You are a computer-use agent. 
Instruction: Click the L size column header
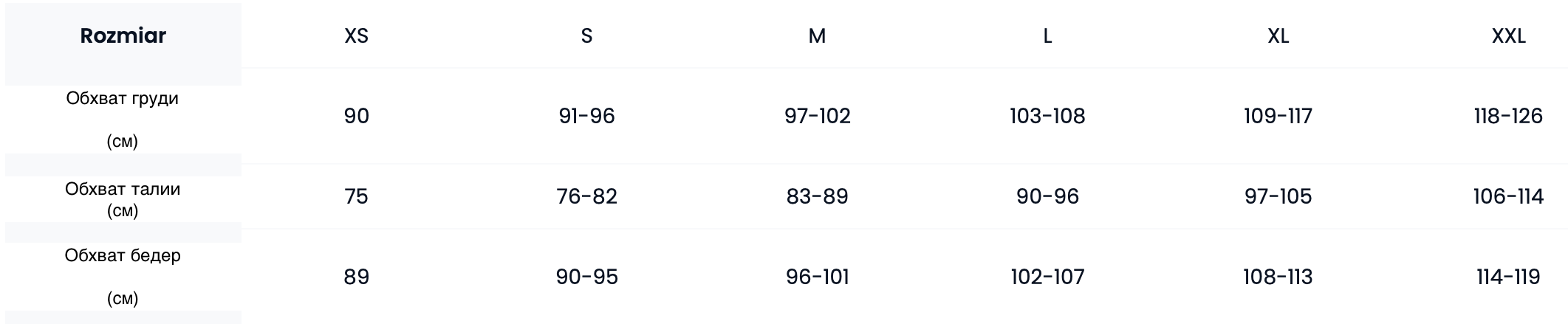point(1047,35)
